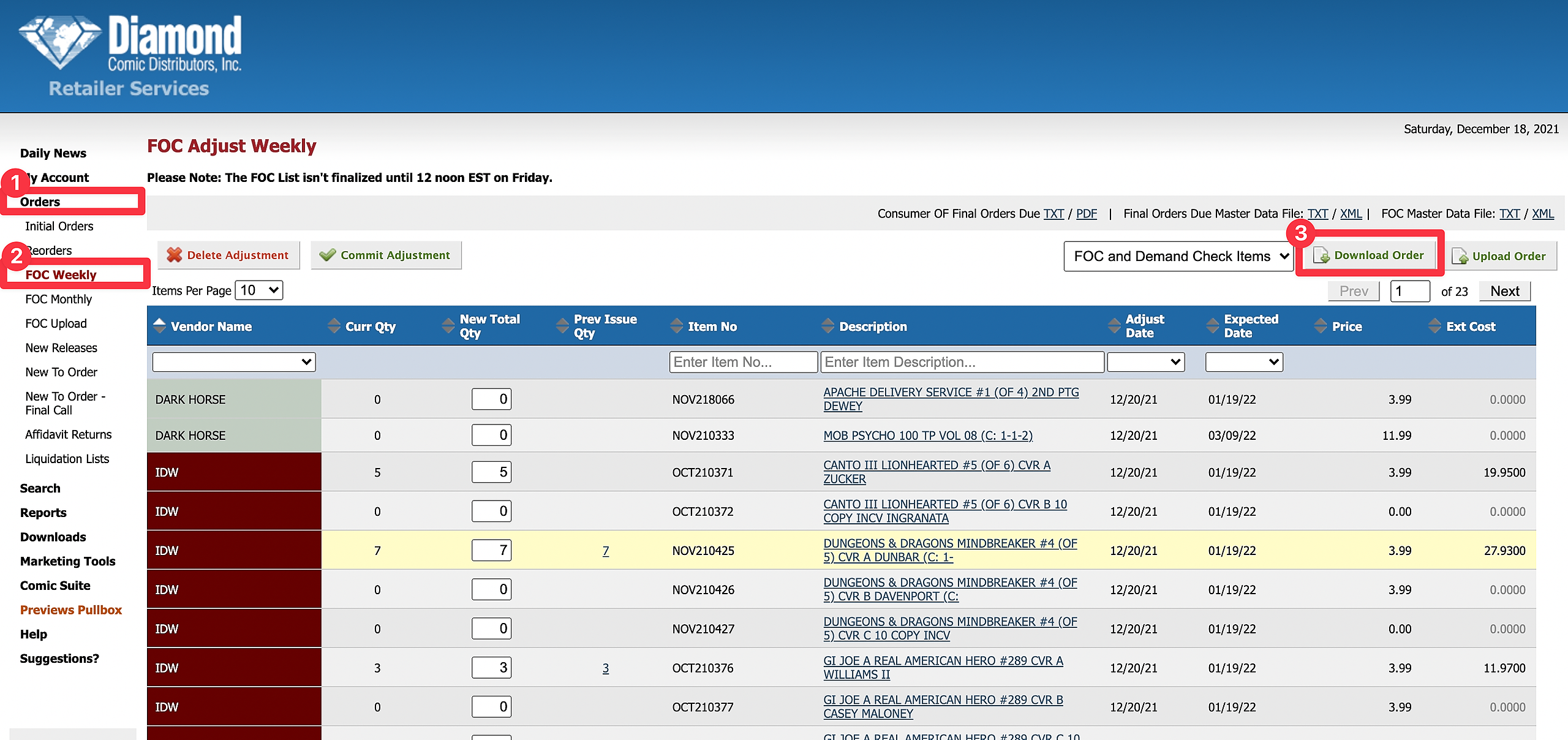Image resolution: width=1568 pixels, height=740 pixels.
Task: Sort by Price column arrows
Action: click(x=1321, y=326)
